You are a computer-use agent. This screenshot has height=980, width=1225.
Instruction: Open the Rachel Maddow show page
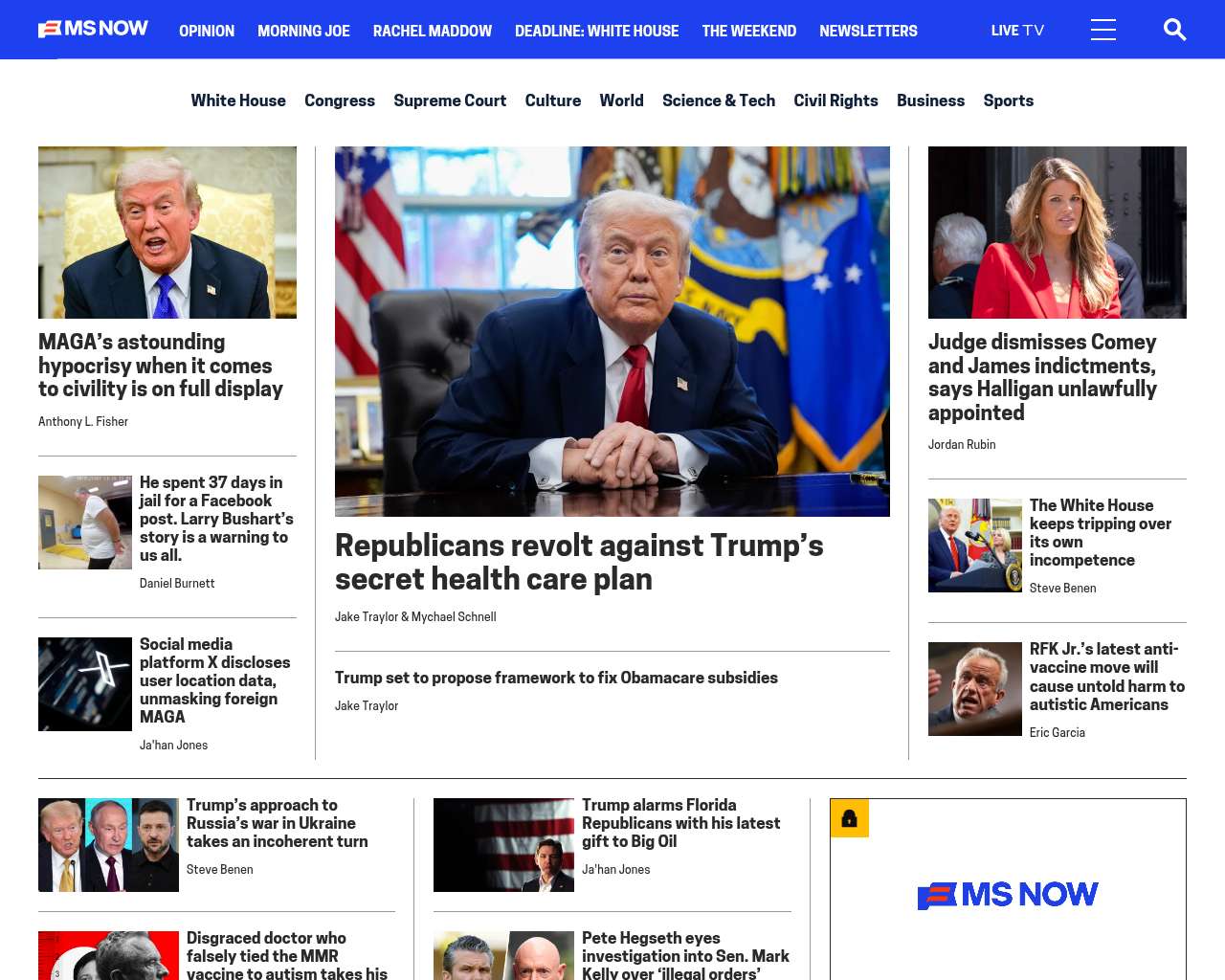click(433, 31)
